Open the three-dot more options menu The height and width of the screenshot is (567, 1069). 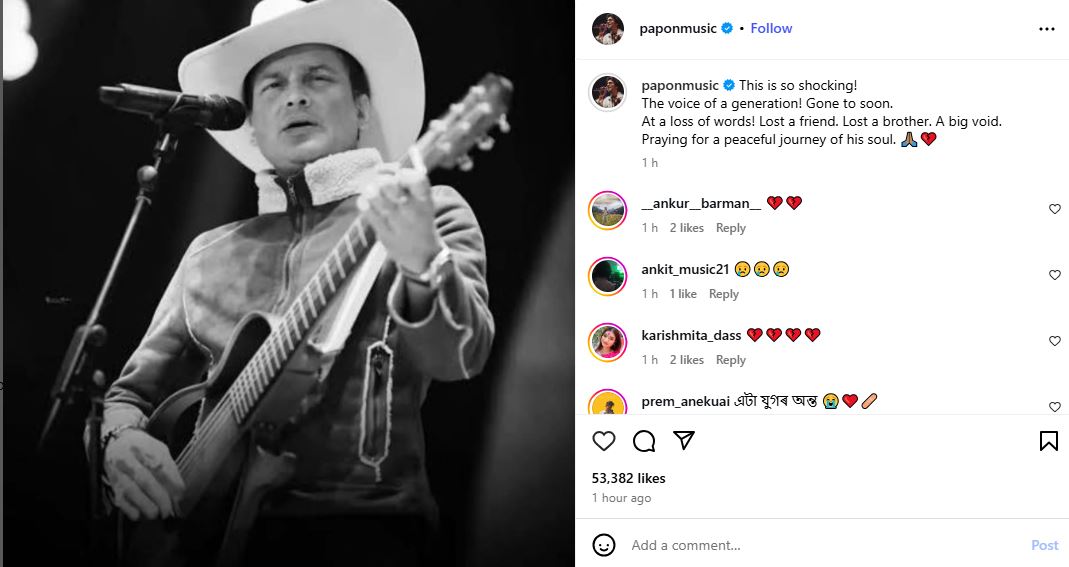pos(1047,29)
